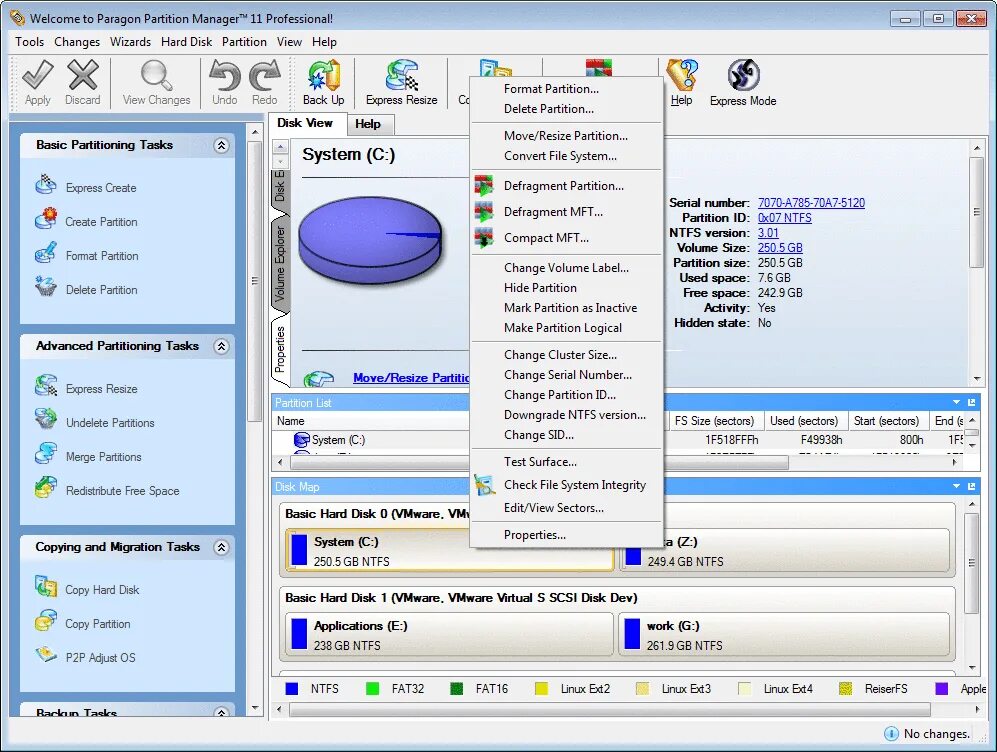Image resolution: width=997 pixels, height=752 pixels.
Task: Select work (G:) partition in Disk Map
Action: pos(784,634)
